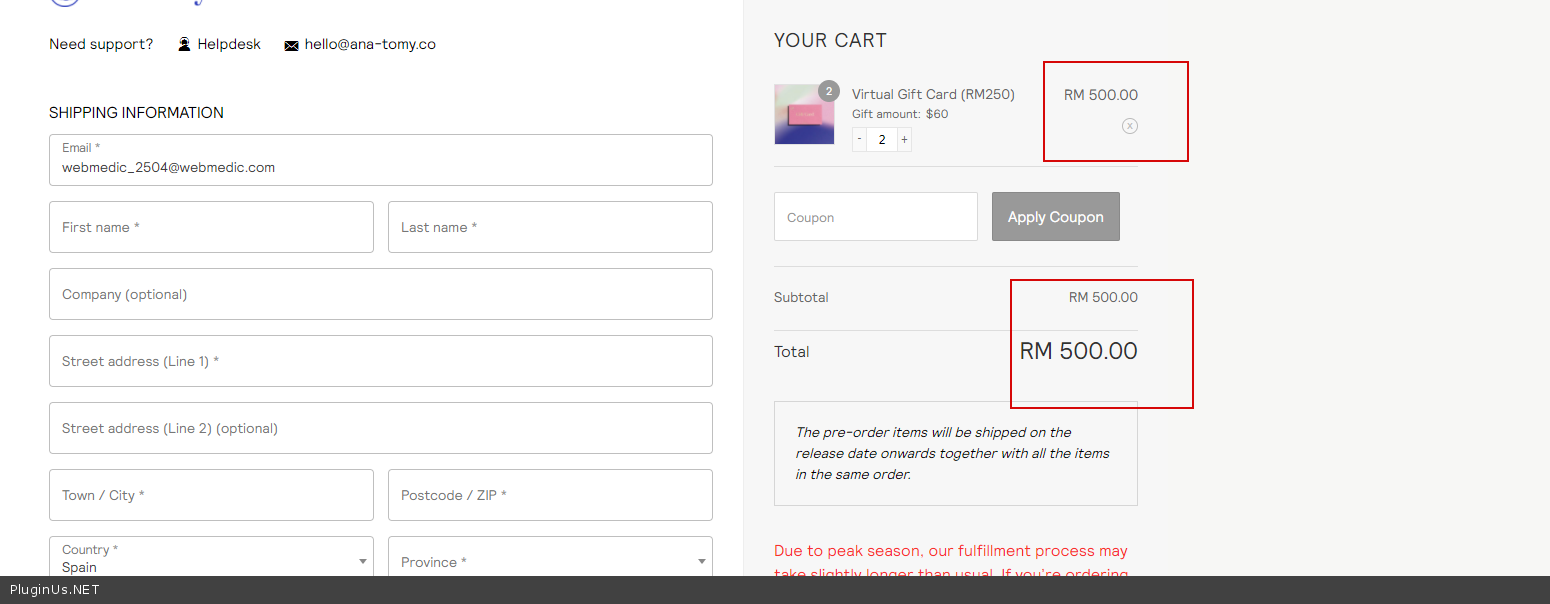Select the Last name field
This screenshot has height=604, width=1550.
pos(550,227)
